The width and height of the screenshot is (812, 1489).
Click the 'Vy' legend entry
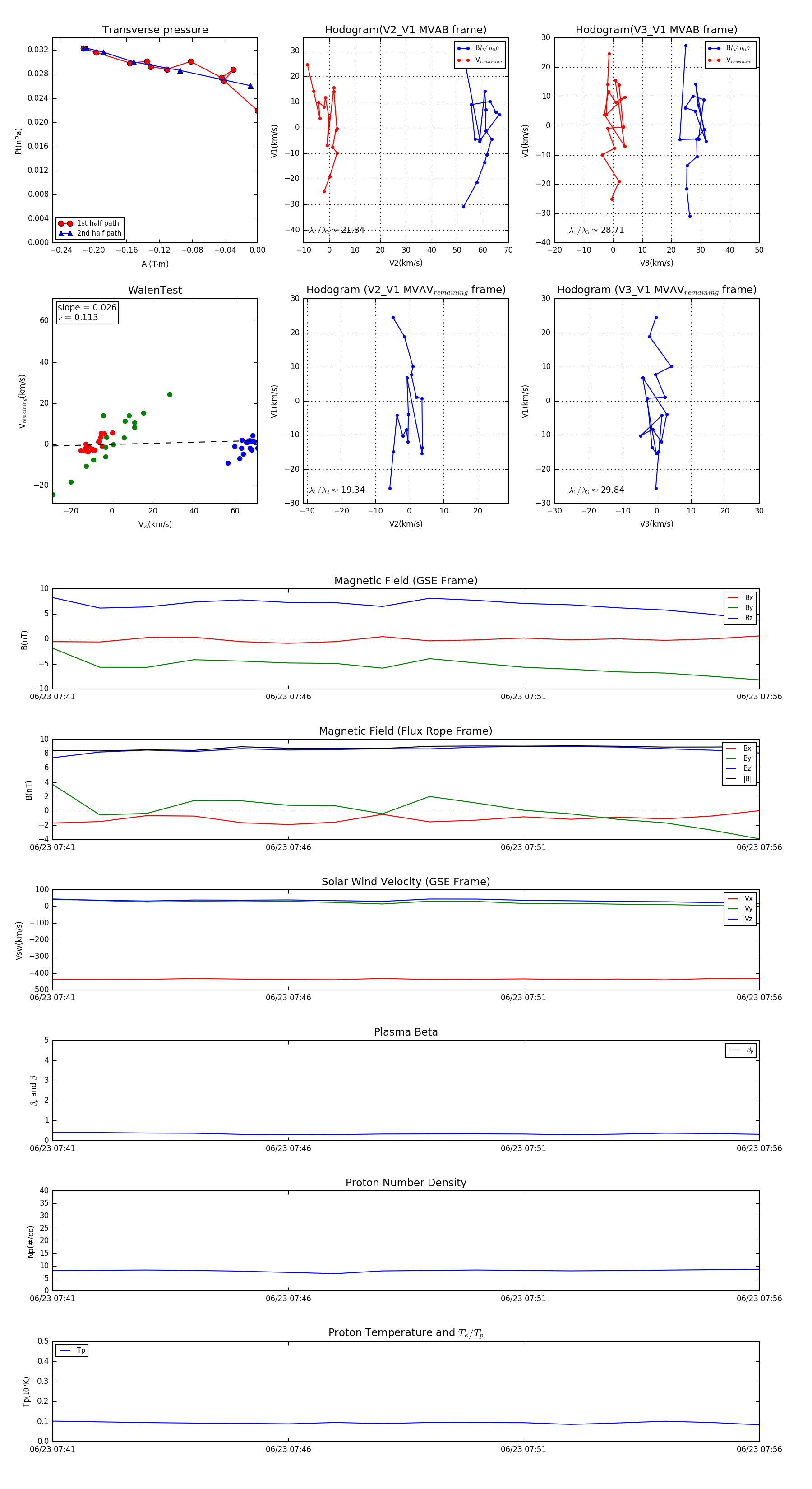[740, 909]
